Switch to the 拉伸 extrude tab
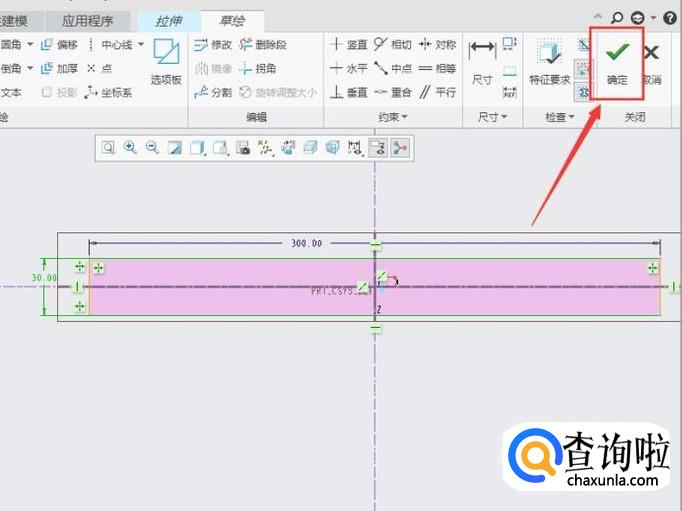The width and height of the screenshot is (682, 511). tap(169, 21)
